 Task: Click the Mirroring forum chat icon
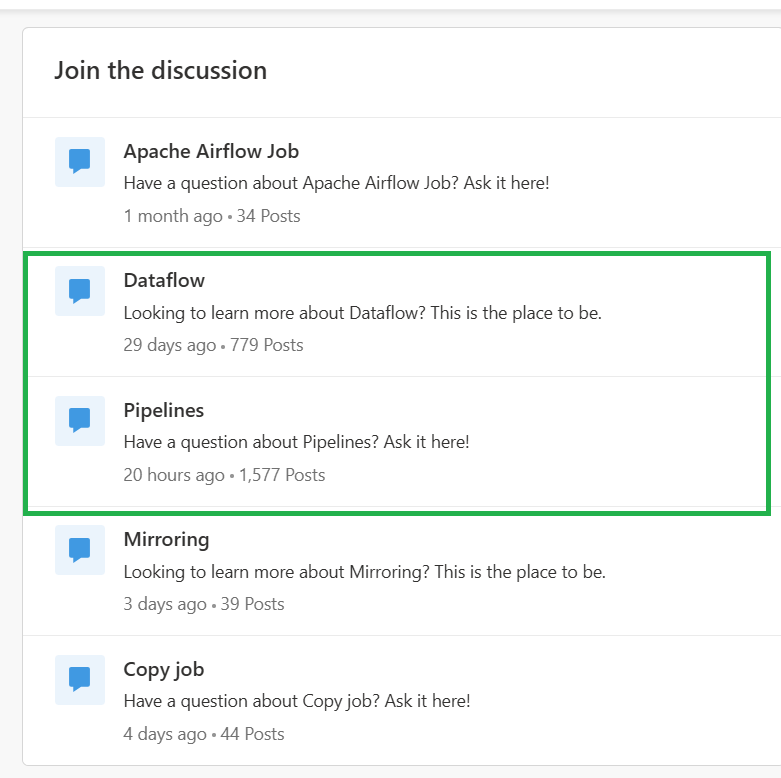pyautogui.click(x=80, y=550)
